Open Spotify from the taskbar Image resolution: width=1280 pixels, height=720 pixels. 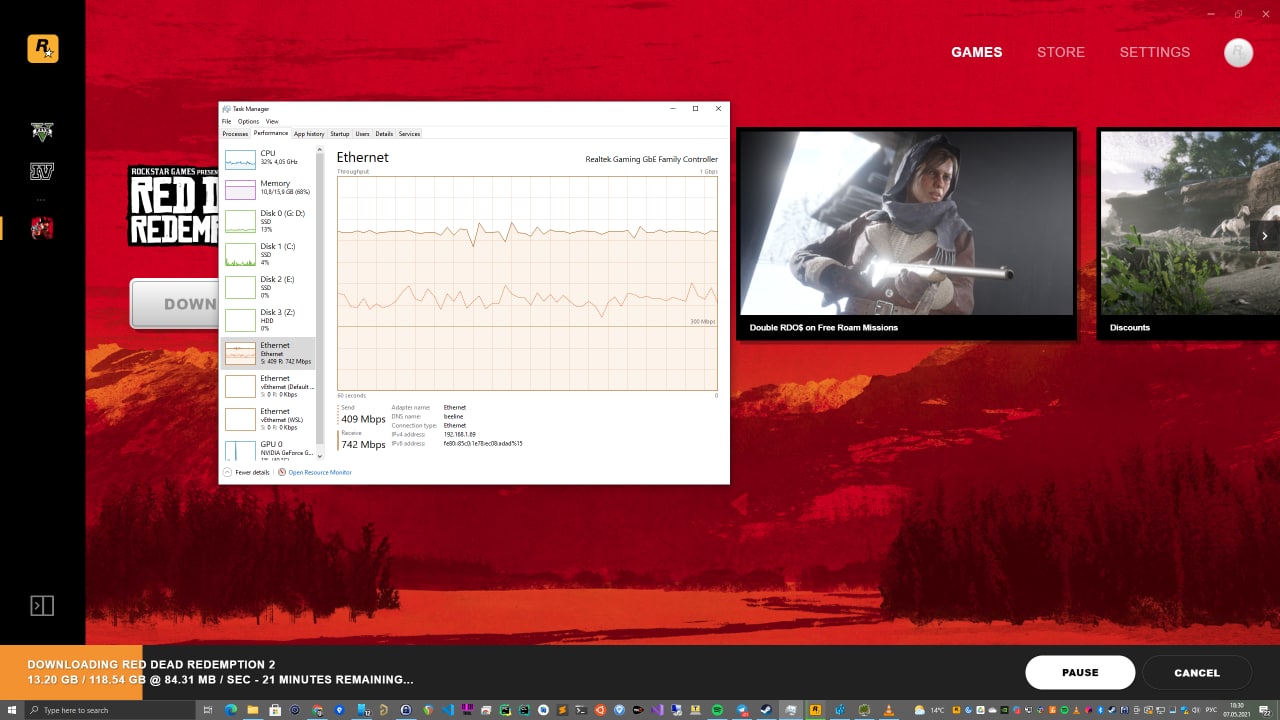[717, 710]
